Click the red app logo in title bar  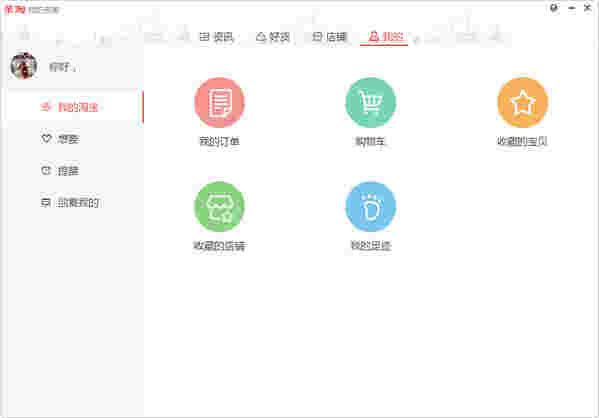point(15,9)
